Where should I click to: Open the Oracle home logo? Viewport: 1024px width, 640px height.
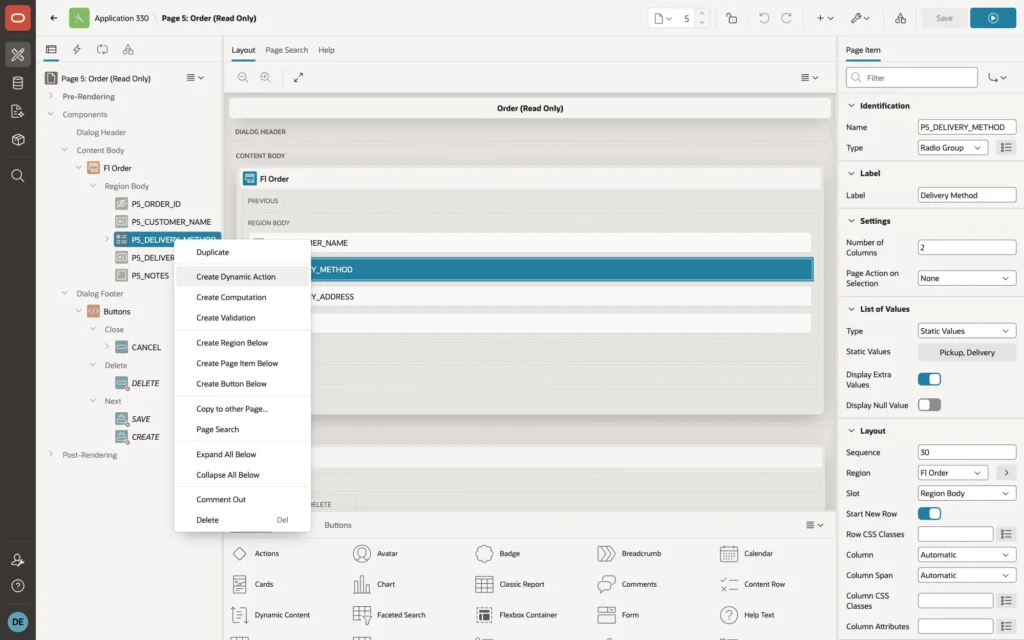click(18, 18)
